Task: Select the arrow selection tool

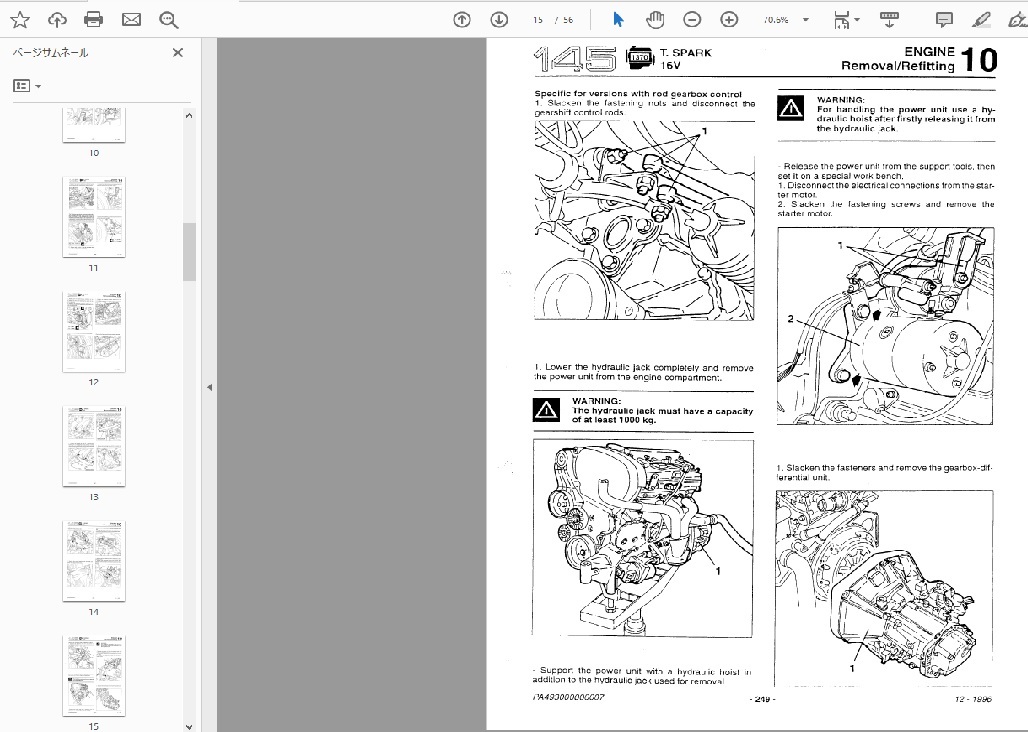Action: pos(618,20)
